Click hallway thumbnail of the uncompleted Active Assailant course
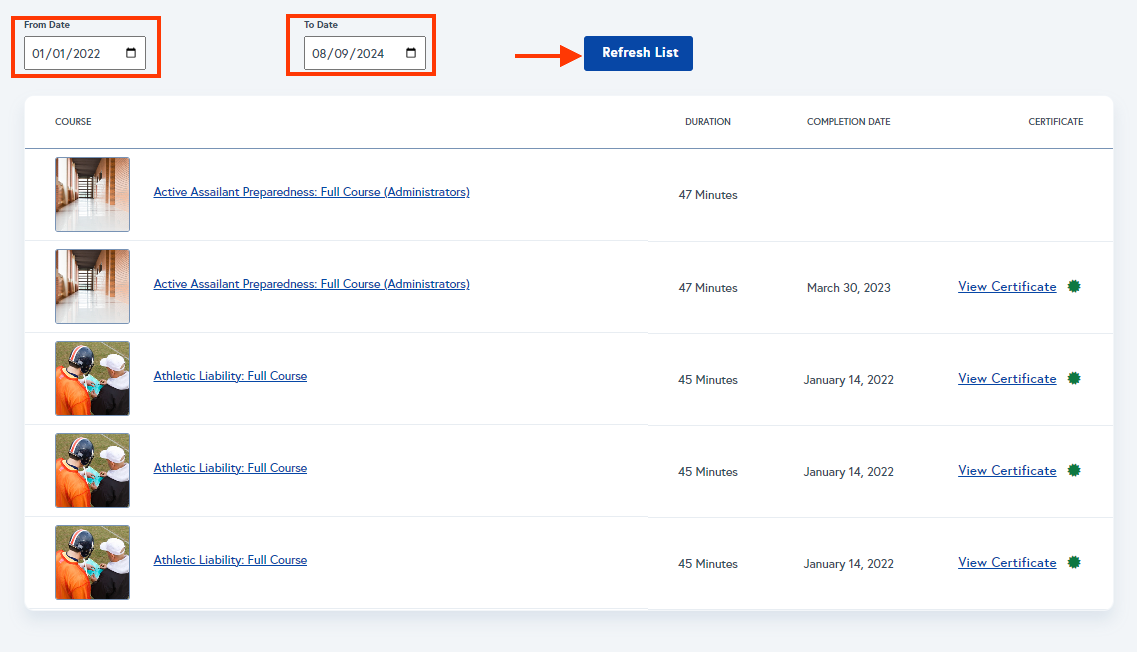Image resolution: width=1137 pixels, height=652 pixels. pyautogui.click(x=92, y=194)
